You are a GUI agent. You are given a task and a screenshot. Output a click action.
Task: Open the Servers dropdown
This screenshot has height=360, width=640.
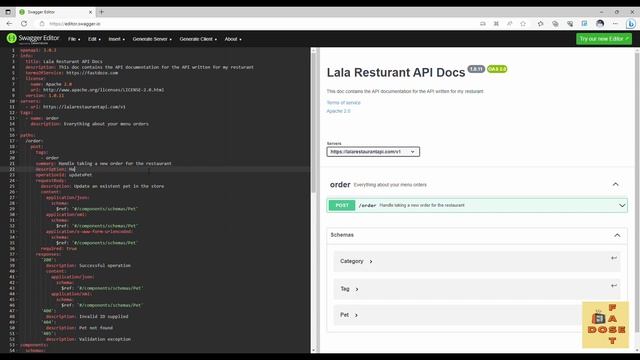pos(373,151)
